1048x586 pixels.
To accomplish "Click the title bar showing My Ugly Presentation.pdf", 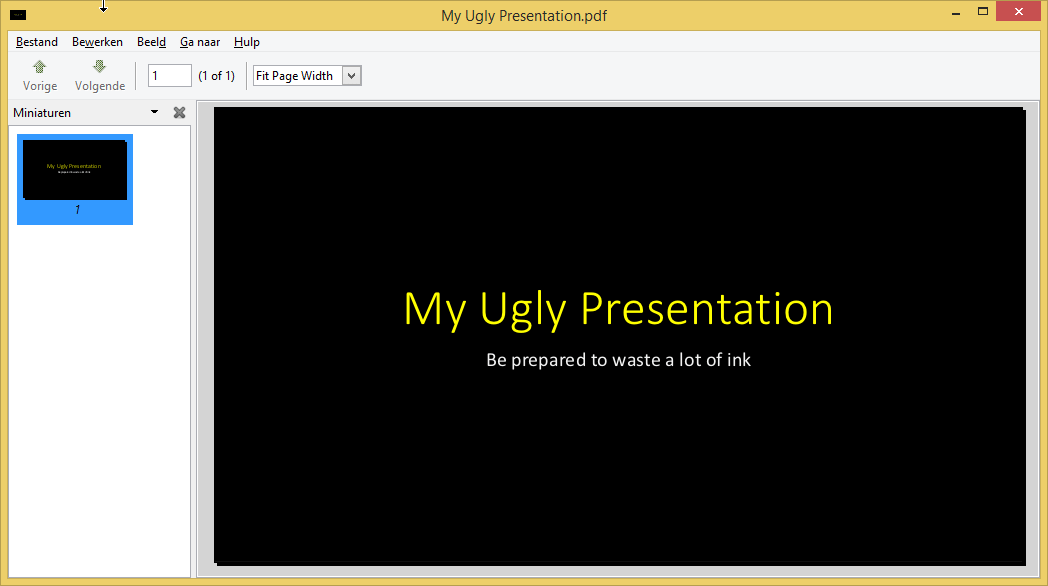I will [x=523, y=15].
